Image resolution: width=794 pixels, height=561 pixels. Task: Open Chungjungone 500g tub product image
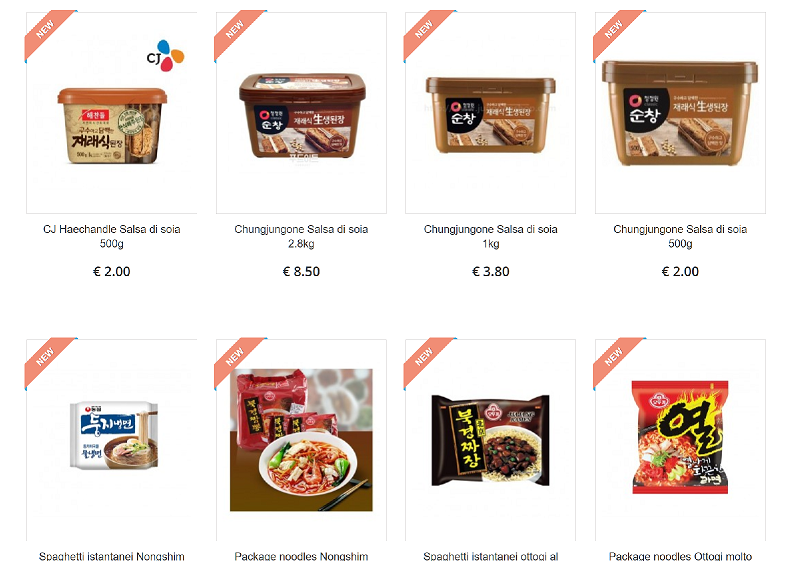pyautogui.click(x=680, y=113)
